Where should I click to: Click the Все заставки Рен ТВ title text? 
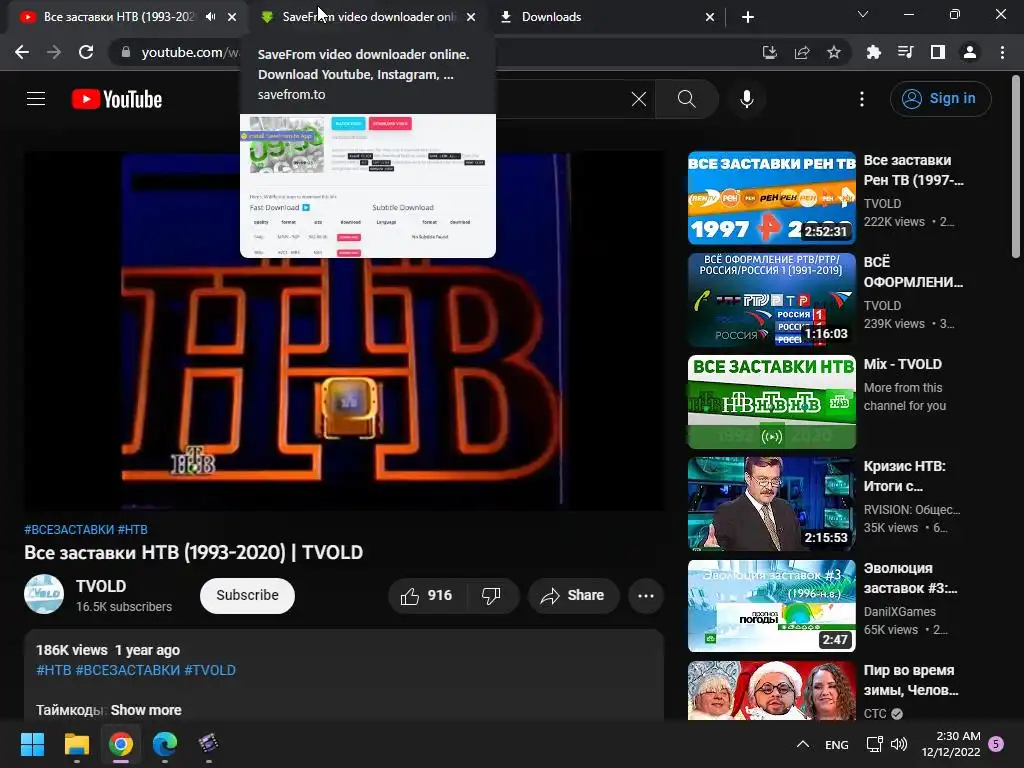click(x=913, y=170)
